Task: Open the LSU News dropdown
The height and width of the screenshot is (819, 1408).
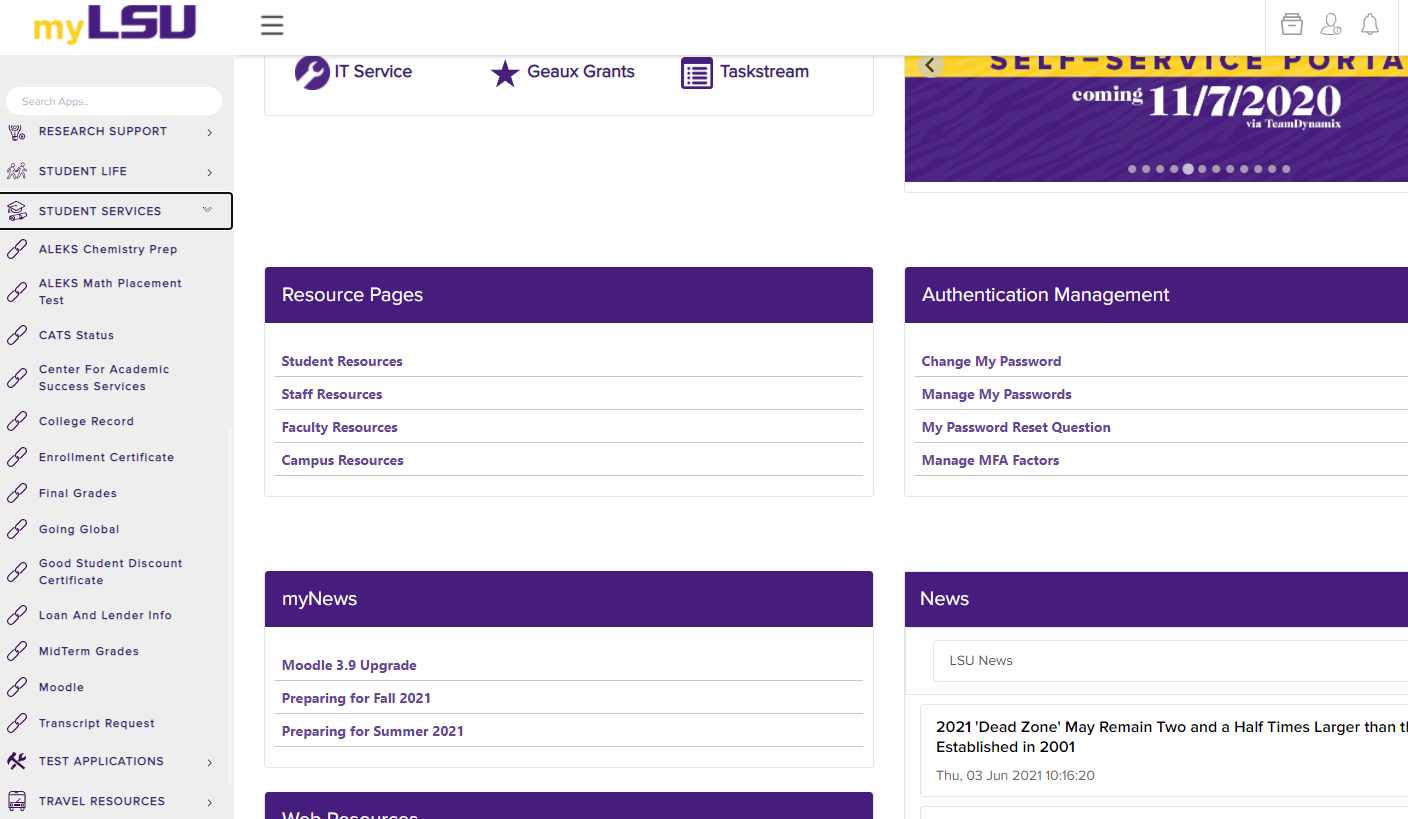Action: (1170, 661)
